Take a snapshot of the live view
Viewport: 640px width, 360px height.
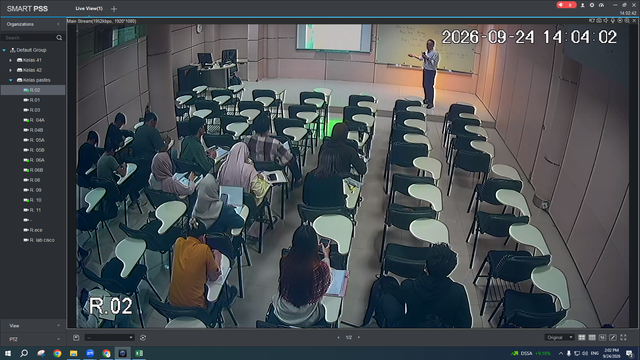(x=599, y=20)
